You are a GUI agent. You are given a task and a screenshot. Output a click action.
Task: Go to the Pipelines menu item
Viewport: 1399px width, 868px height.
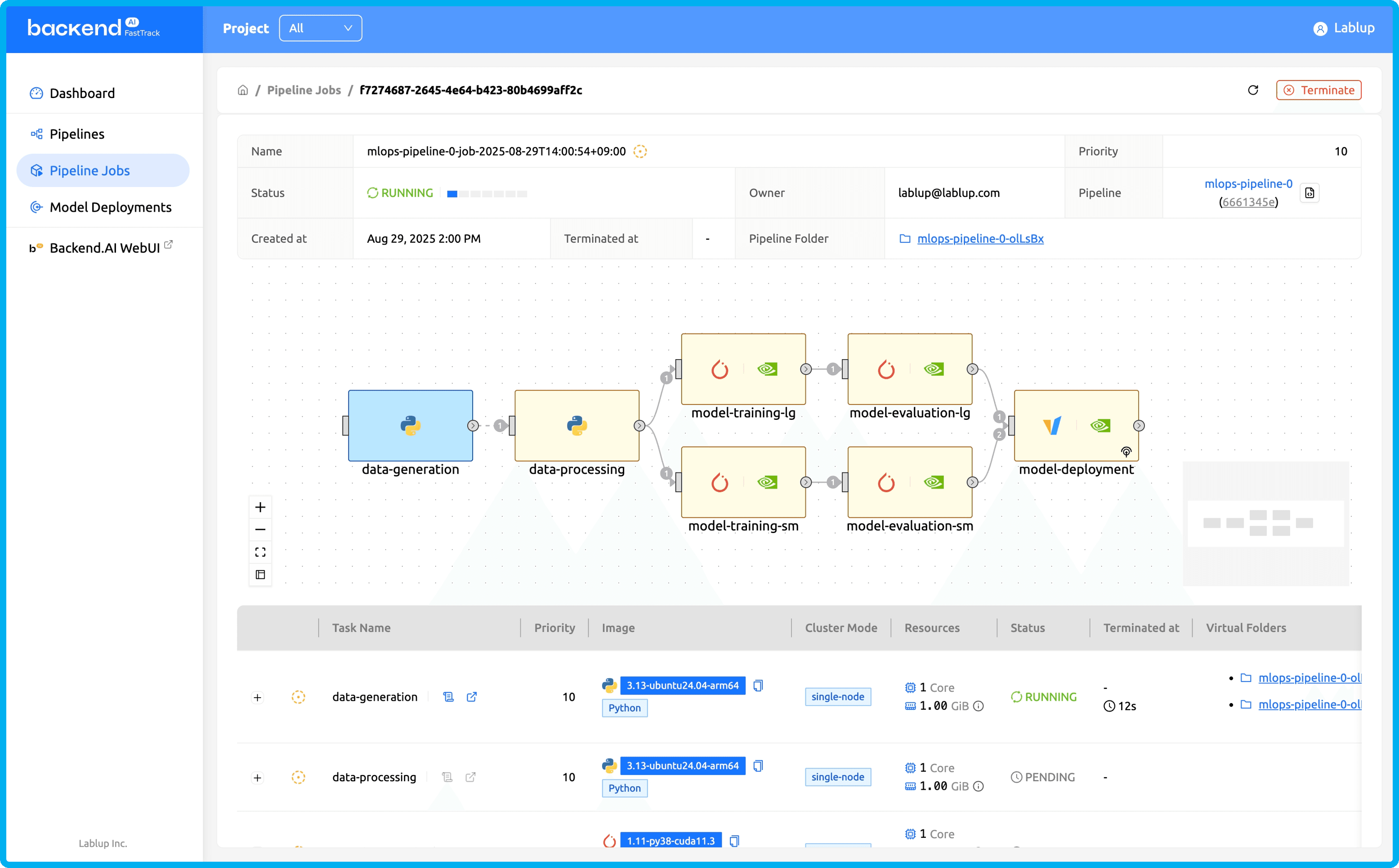coord(77,134)
